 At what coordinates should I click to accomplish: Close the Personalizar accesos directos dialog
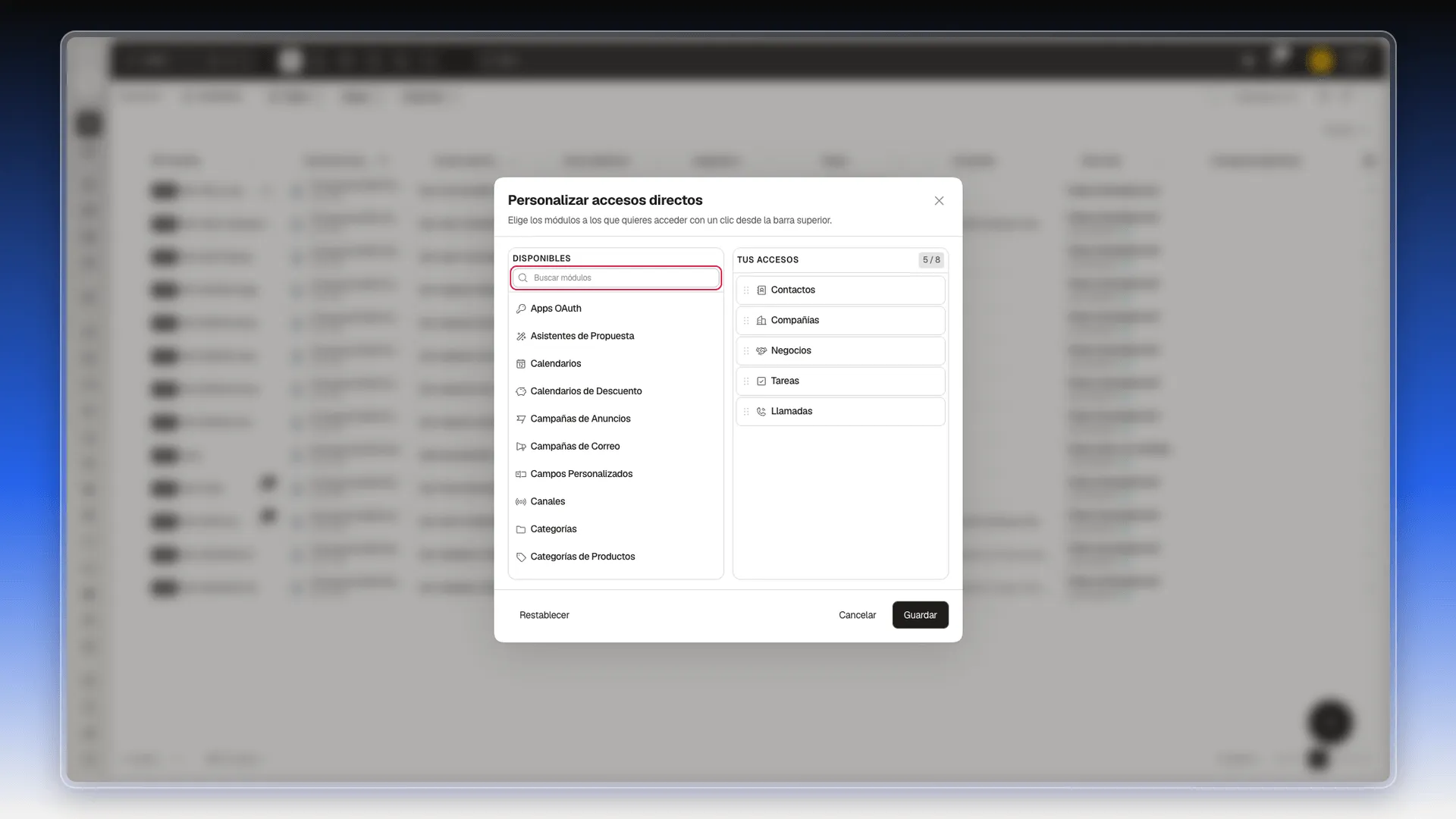(x=939, y=201)
